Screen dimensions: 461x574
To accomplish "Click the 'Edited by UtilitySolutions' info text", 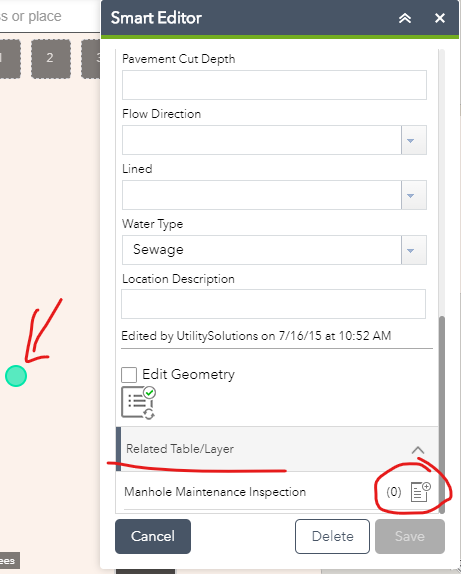I will click(x=256, y=336).
